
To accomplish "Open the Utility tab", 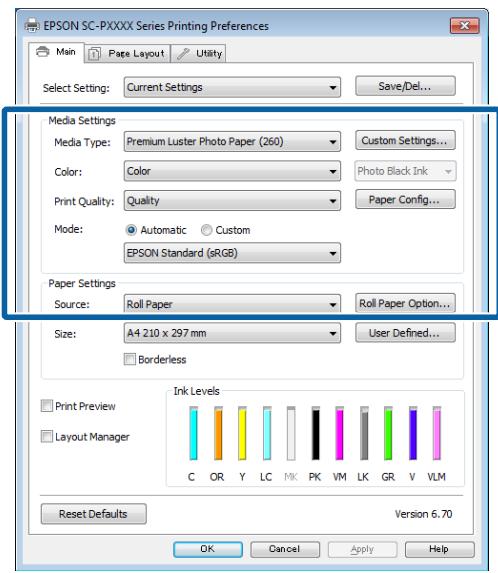I will tap(198, 54).
